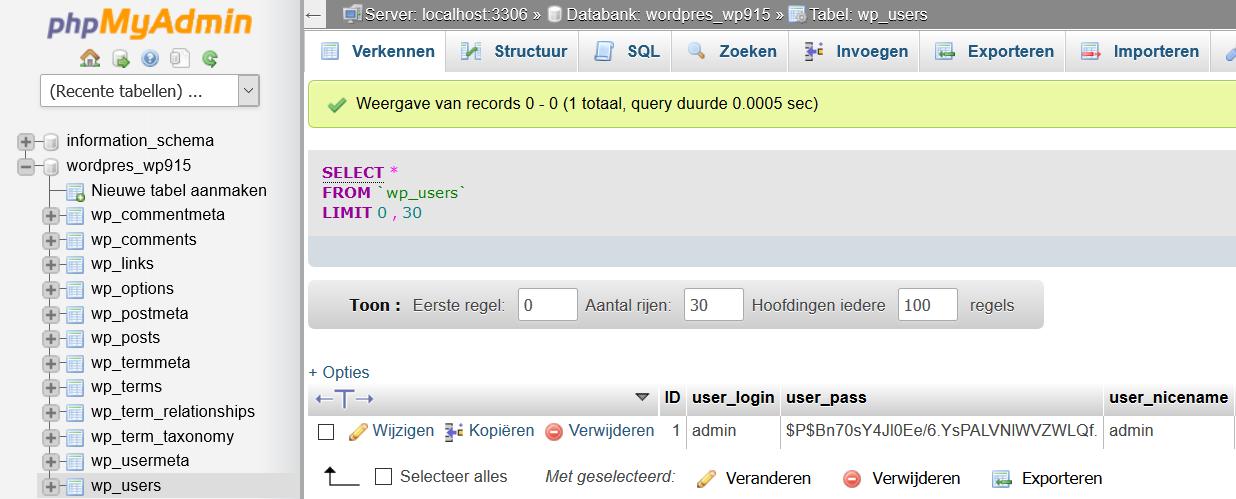Screen dimensions: 1236x499
Task: Click the red delete icon next to Verwijderen in admin row
Action: 554,432
